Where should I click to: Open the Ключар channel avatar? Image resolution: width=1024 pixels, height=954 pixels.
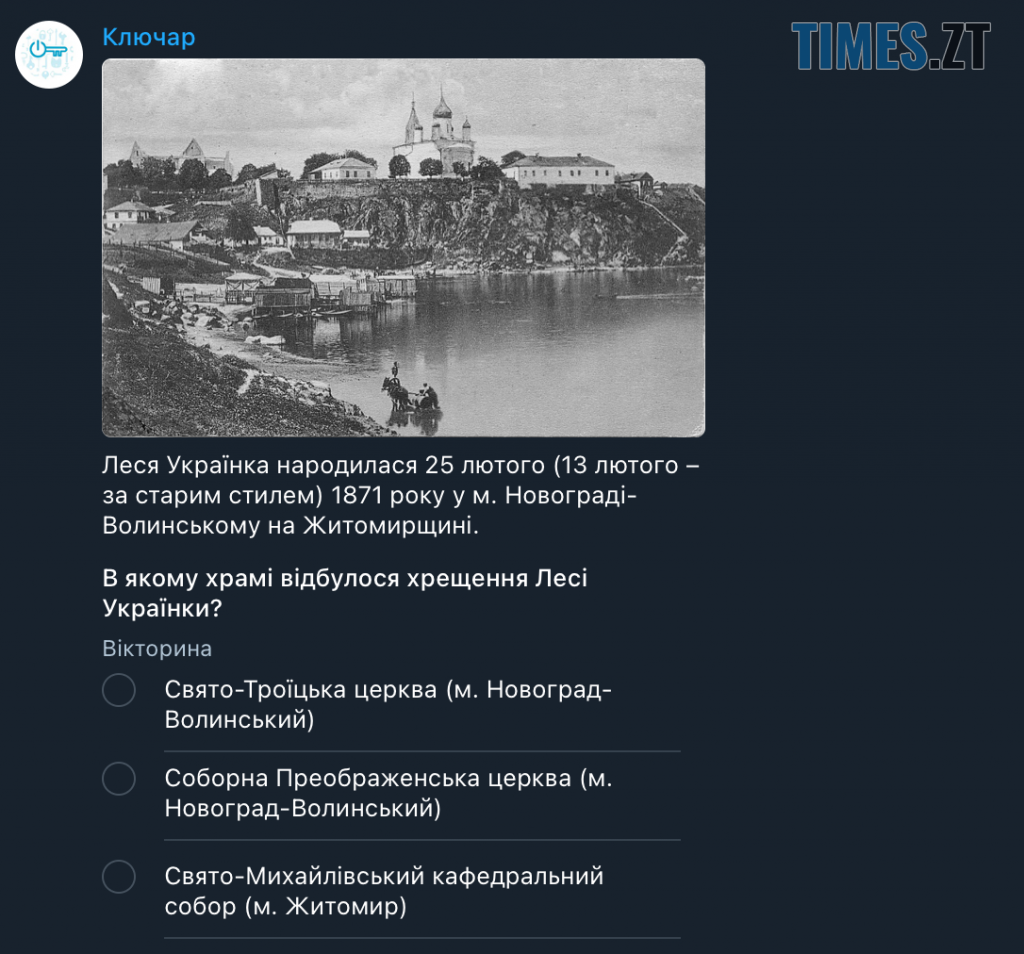(x=49, y=55)
